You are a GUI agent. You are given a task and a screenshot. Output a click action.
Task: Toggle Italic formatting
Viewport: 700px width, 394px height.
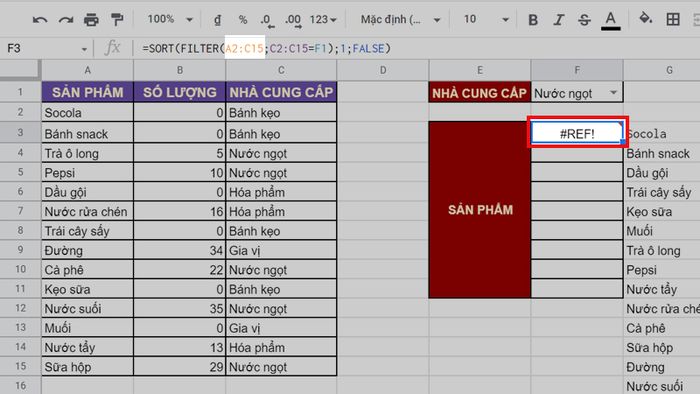pos(558,20)
